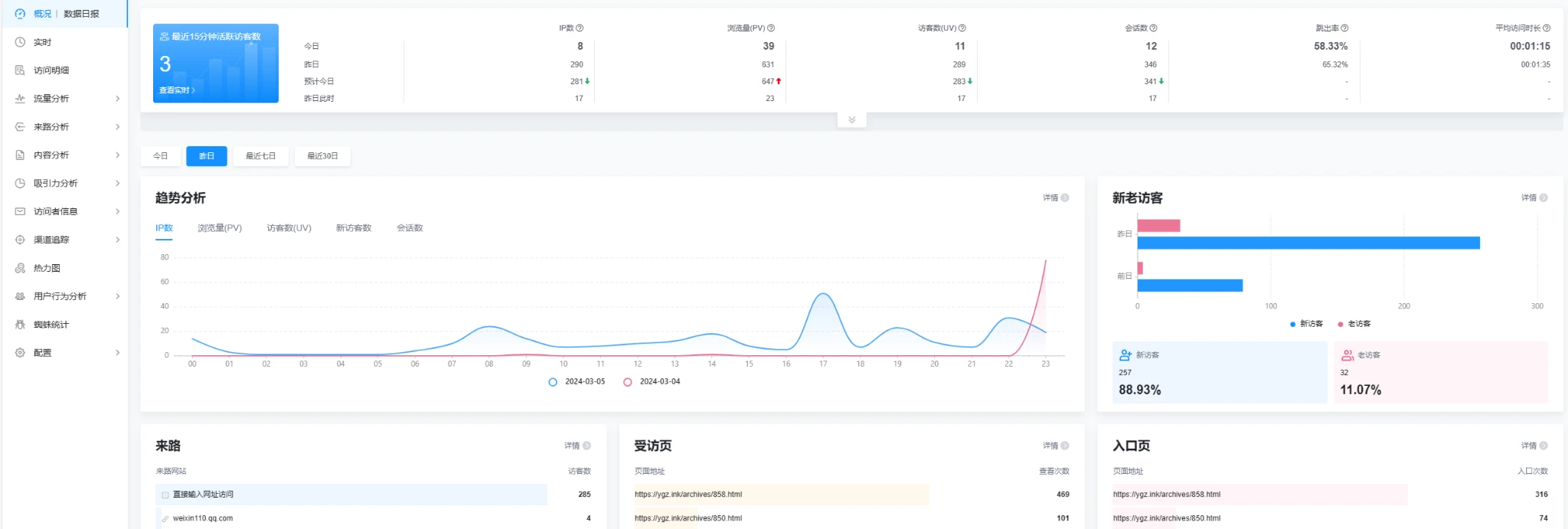Click the visit details icon in sidebar
This screenshot has height=529, width=1568.
20,70
